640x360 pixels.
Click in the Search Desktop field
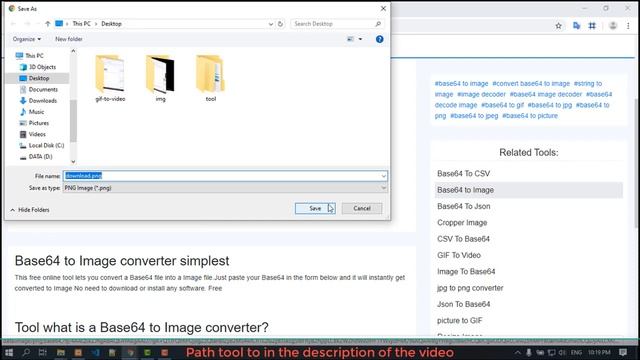click(332, 24)
